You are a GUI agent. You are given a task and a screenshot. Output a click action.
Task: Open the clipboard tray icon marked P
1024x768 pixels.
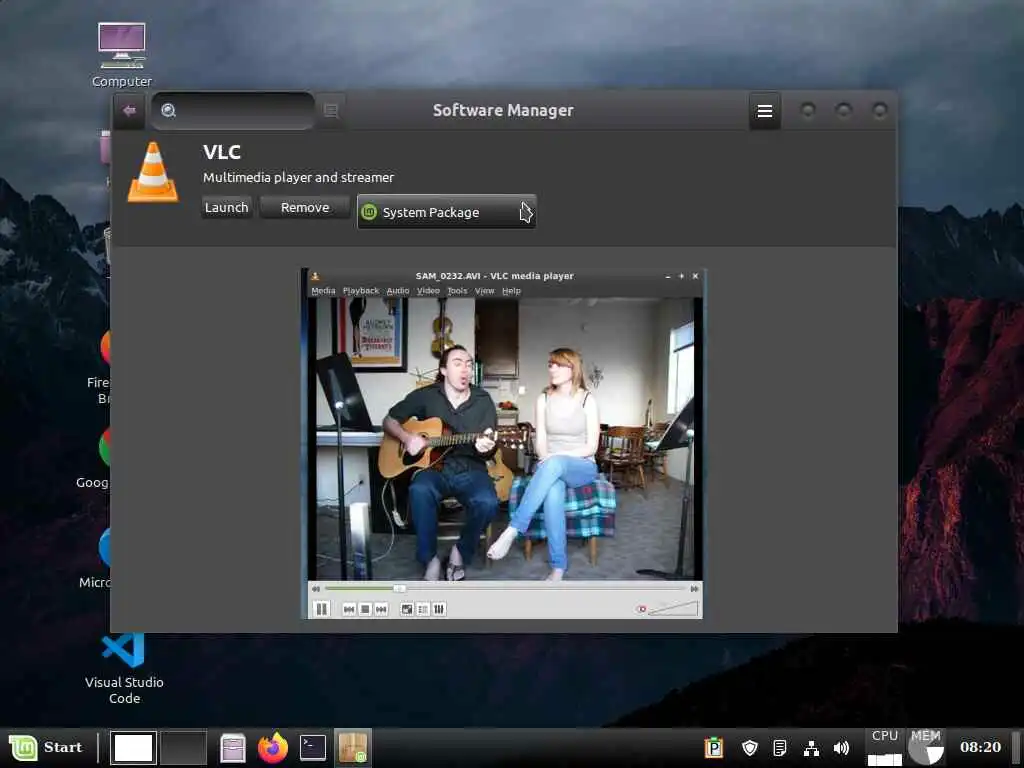[714, 748]
